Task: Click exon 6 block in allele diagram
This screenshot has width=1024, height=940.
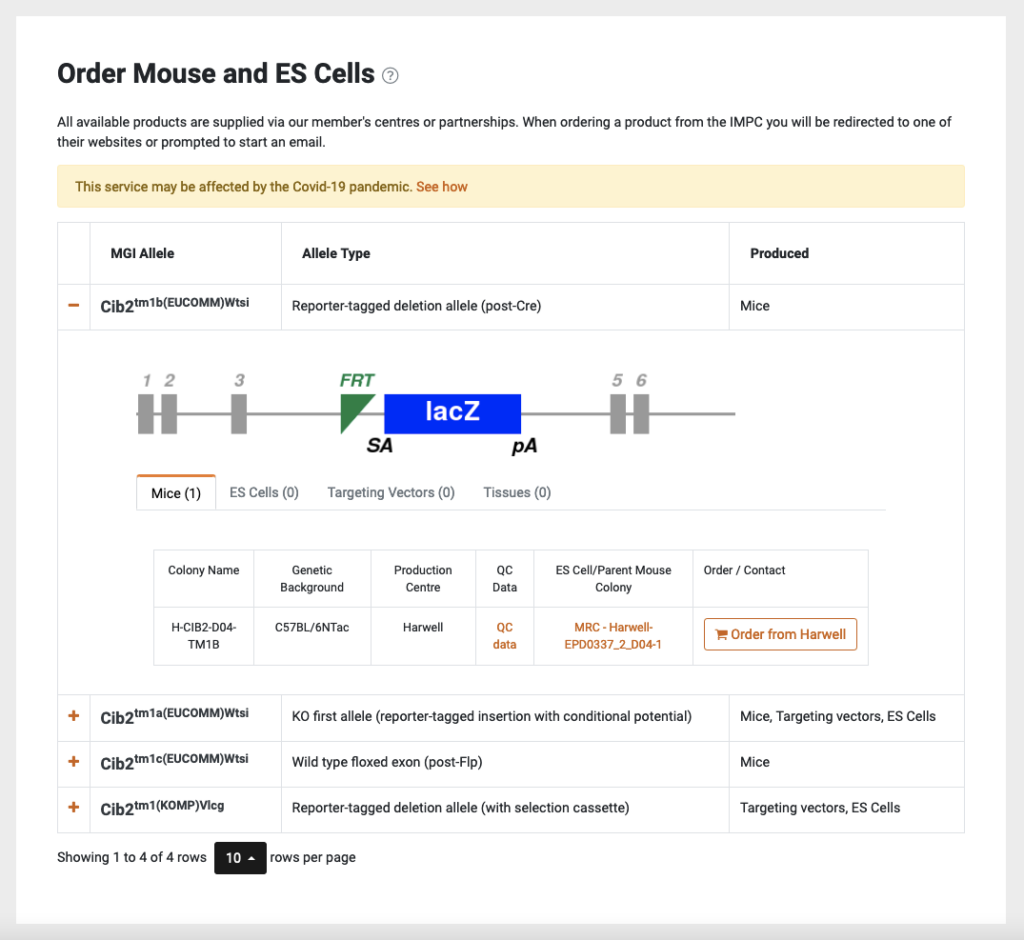Action: 641,413
